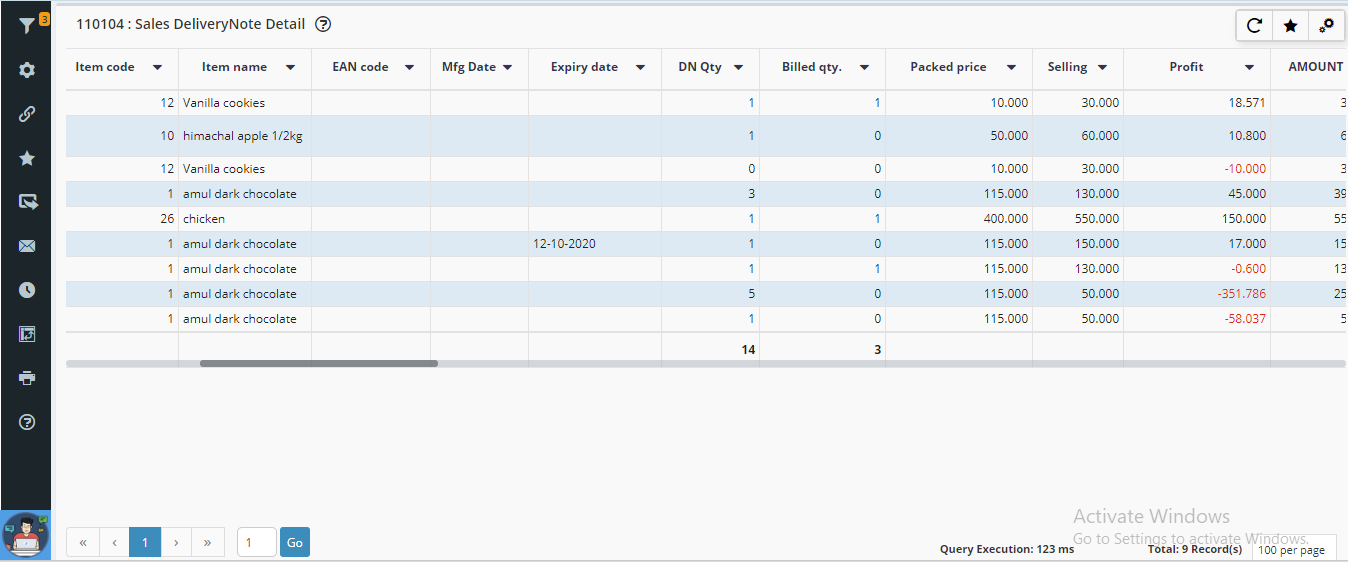The width and height of the screenshot is (1348, 562).
Task: Click the Query Execution: 123 ms text
Action: [x=1007, y=549]
